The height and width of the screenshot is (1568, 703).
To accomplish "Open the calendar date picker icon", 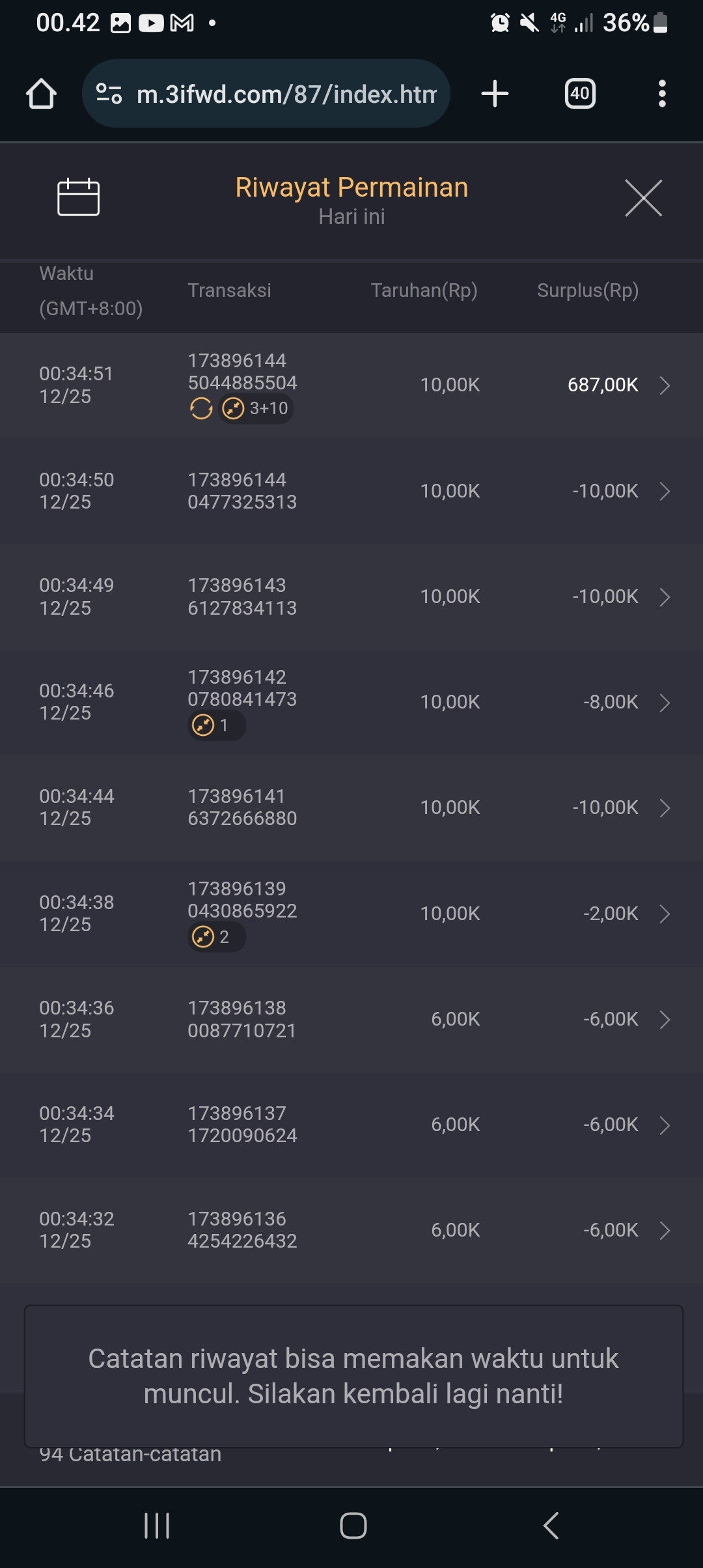I will [x=78, y=197].
